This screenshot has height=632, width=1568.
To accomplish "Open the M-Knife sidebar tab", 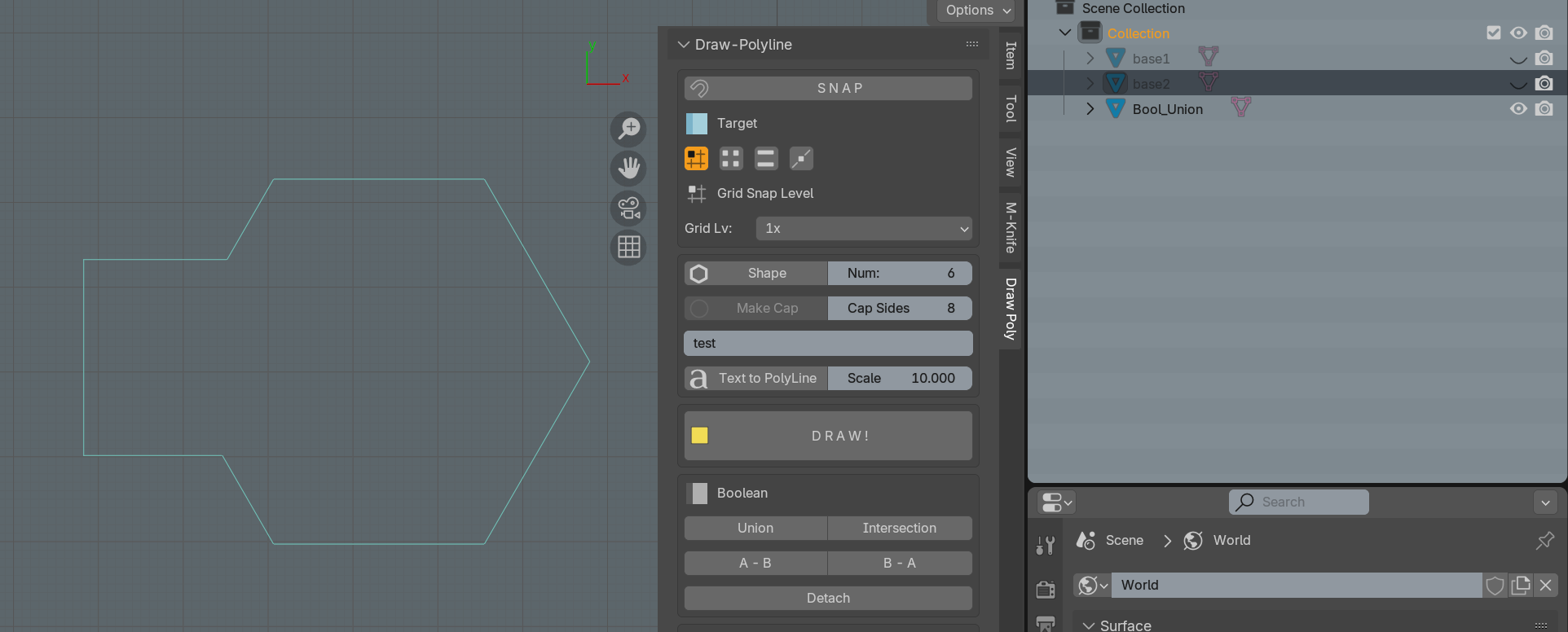I will 1011,227.
